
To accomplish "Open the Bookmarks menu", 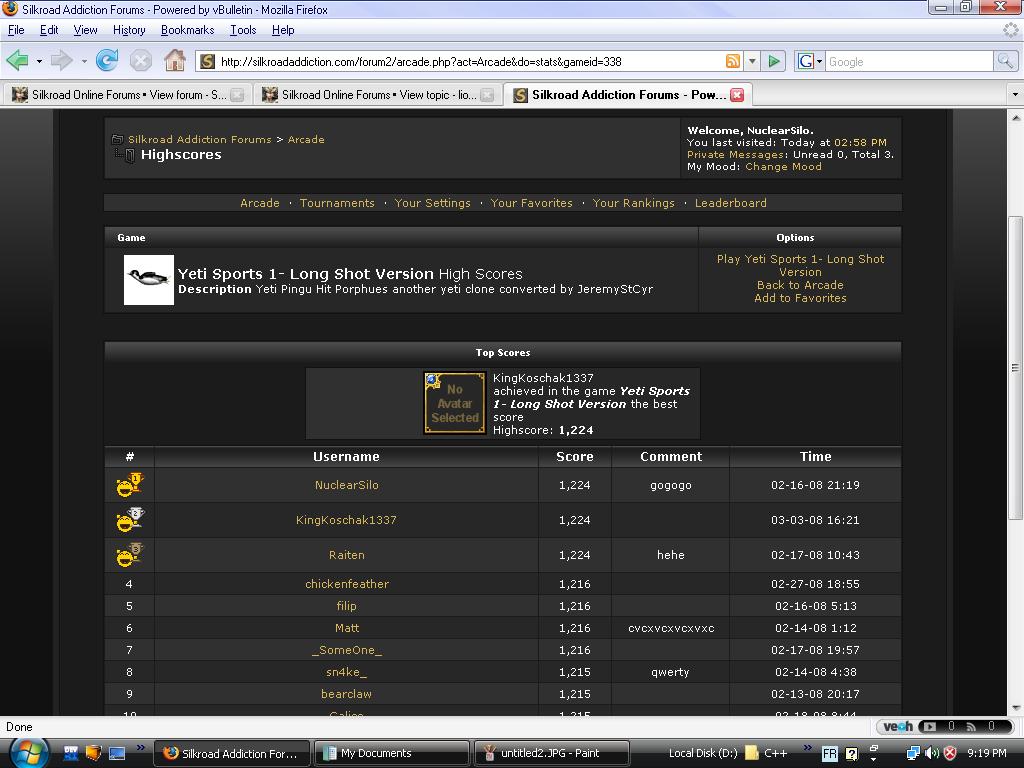I will click(x=187, y=30).
